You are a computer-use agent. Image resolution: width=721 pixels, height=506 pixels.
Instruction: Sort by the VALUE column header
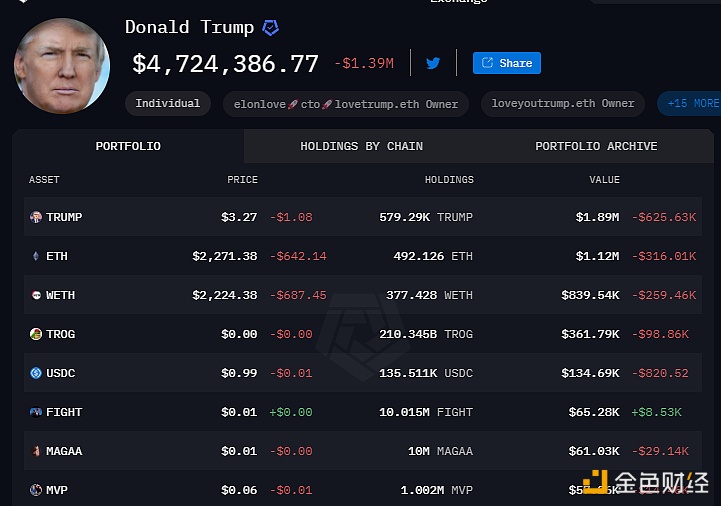604,180
